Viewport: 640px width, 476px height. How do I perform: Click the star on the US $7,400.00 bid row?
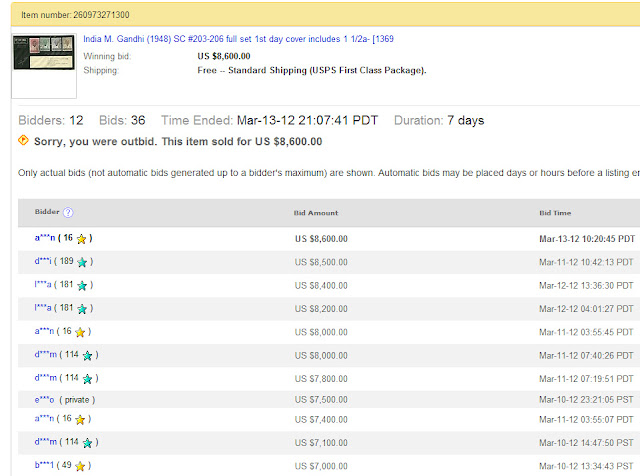pyautogui.click(x=82, y=420)
